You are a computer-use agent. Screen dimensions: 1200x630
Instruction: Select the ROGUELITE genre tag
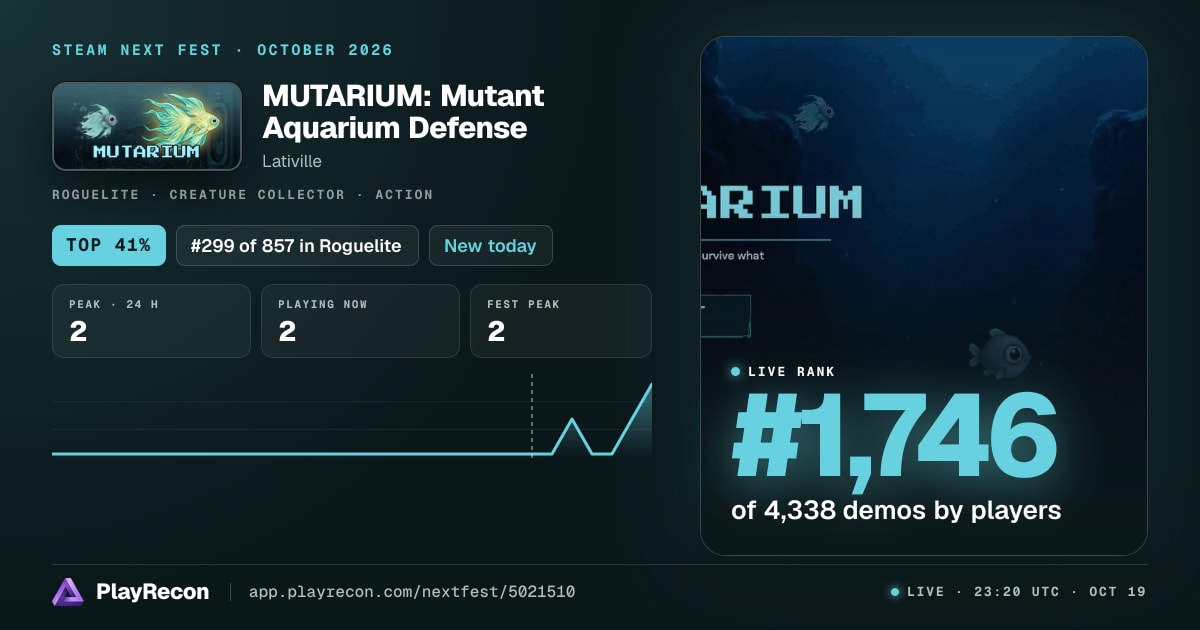[96, 195]
